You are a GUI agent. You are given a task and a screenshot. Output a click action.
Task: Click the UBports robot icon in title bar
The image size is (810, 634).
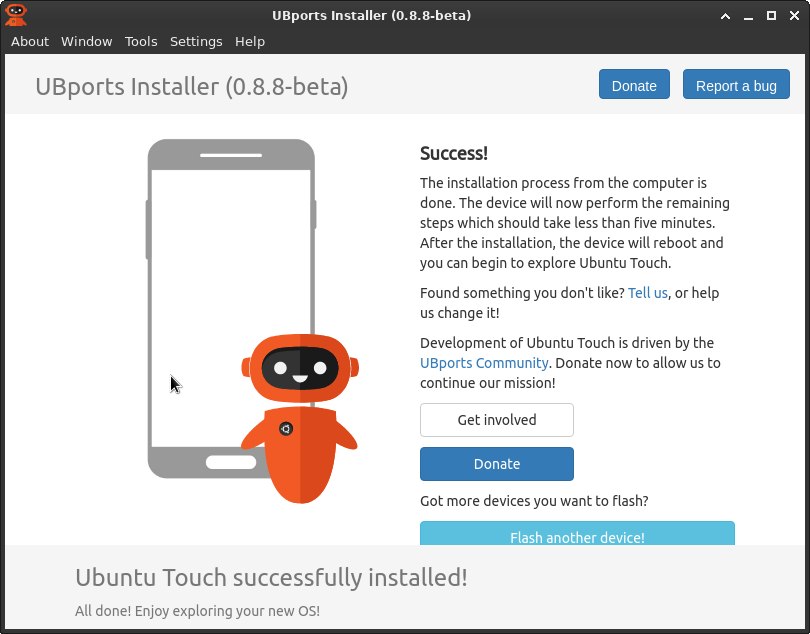pos(15,14)
